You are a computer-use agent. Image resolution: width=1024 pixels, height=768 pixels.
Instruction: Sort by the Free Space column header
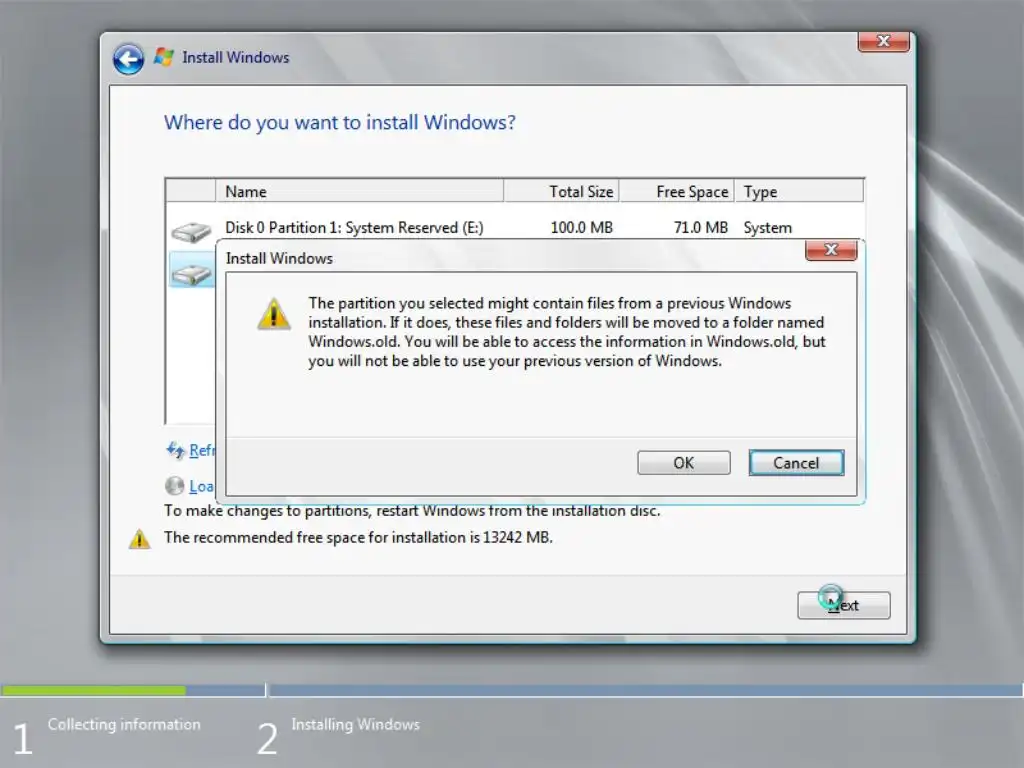click(677, 191)
